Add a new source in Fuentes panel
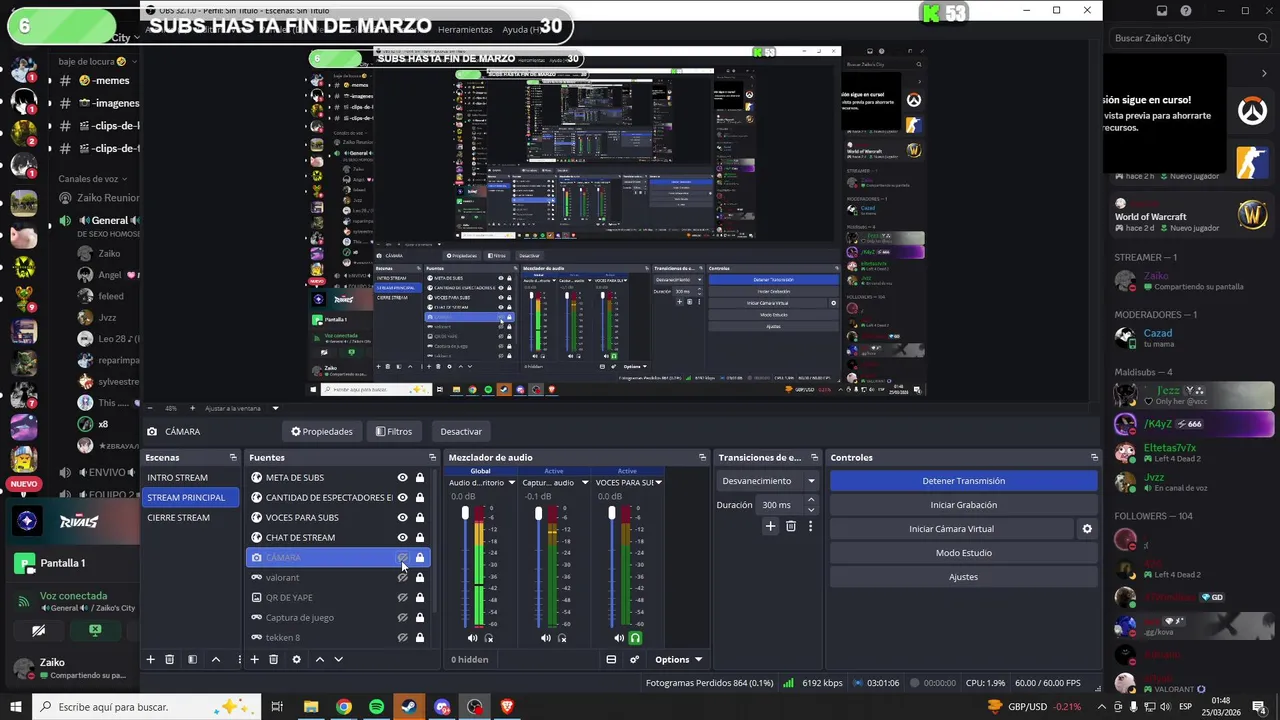Image resolution: width=1280 pixels, height=720 pixels. coord(254,659)
